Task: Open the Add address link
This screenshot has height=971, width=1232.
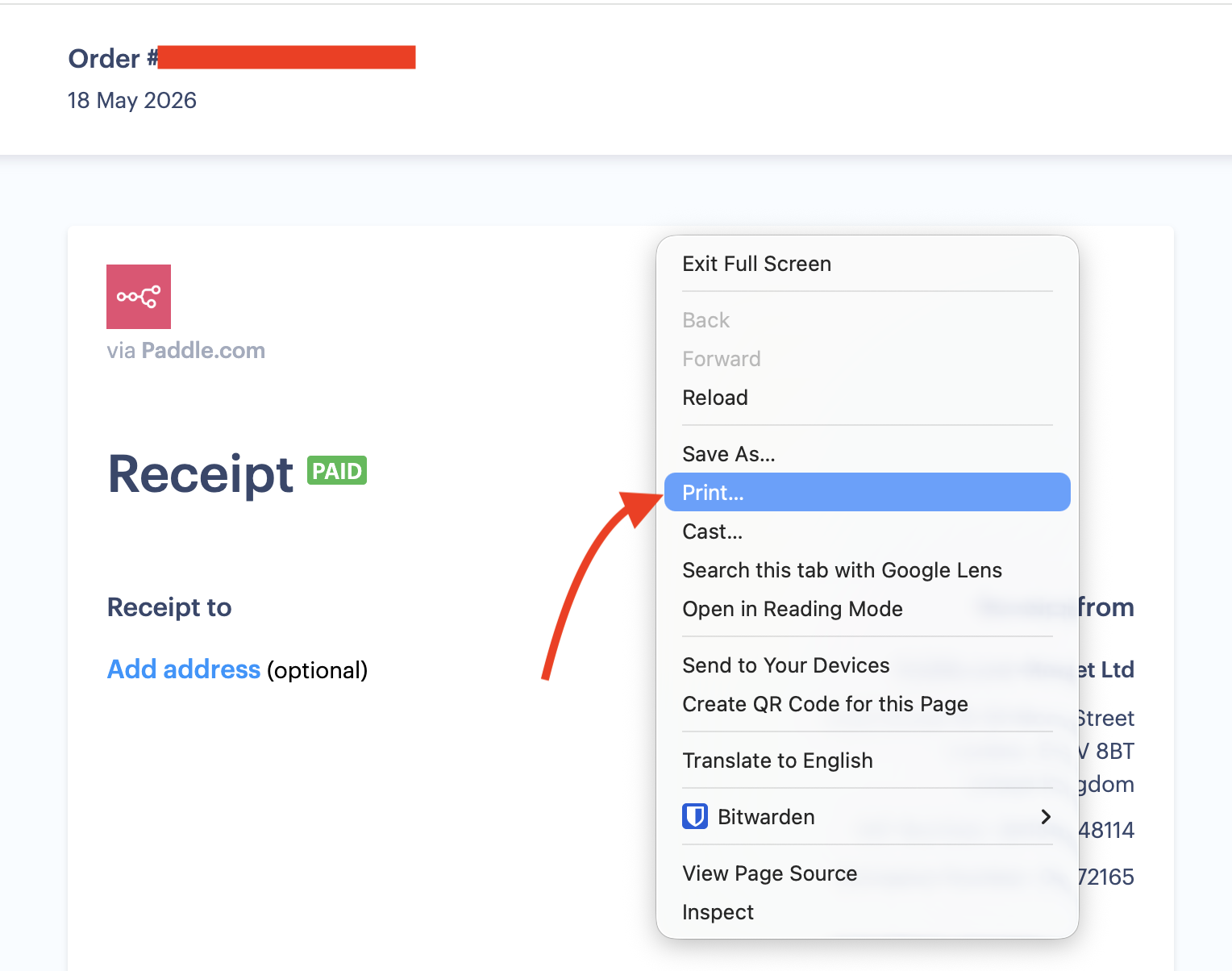Action: coord(184,669)
